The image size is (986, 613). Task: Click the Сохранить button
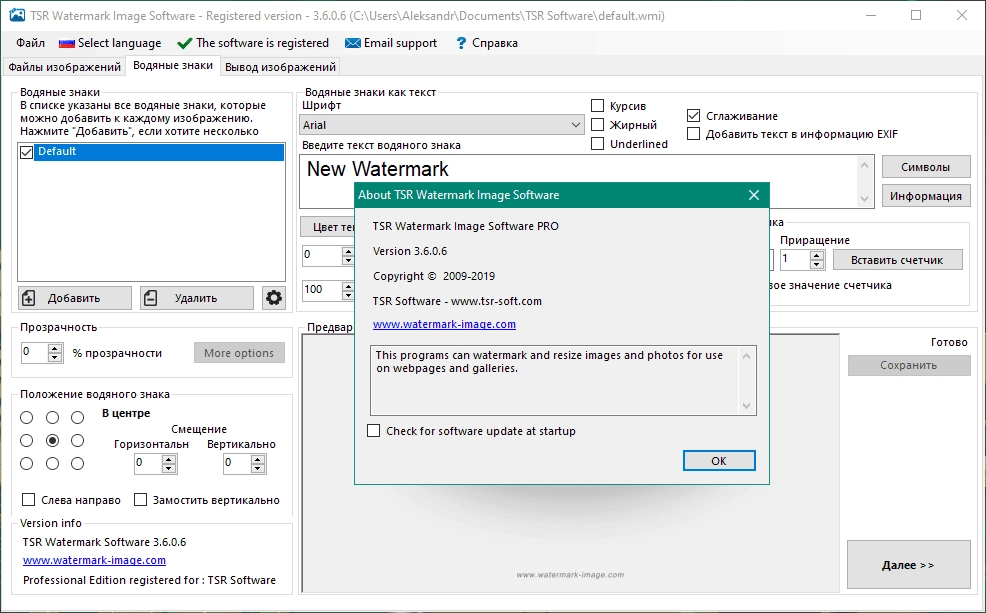coord(909,365)
